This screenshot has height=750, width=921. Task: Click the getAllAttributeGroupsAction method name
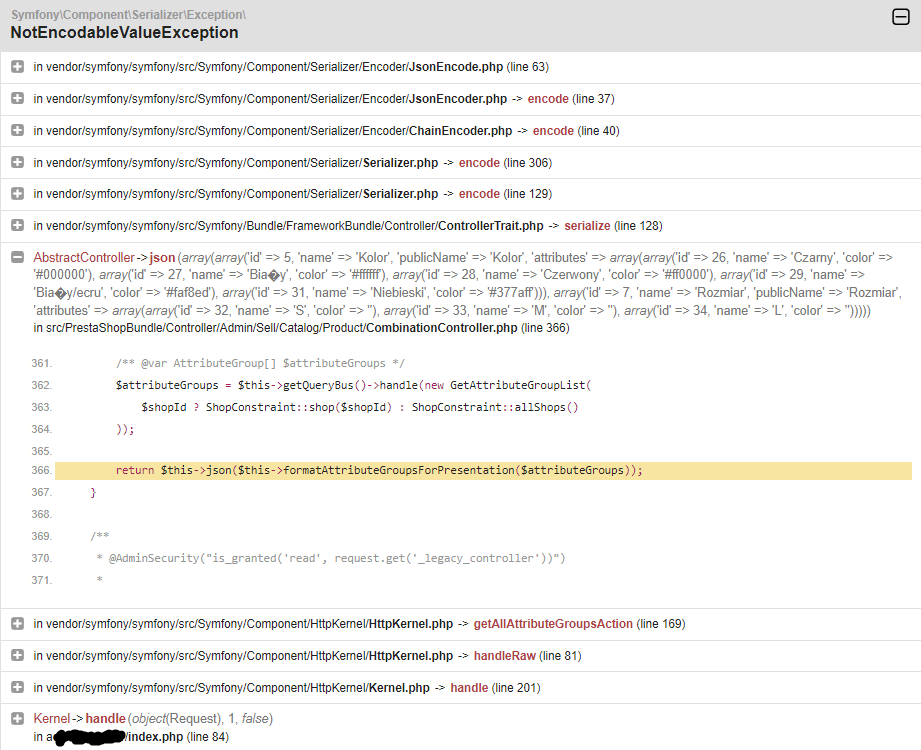tap(553, 624)
